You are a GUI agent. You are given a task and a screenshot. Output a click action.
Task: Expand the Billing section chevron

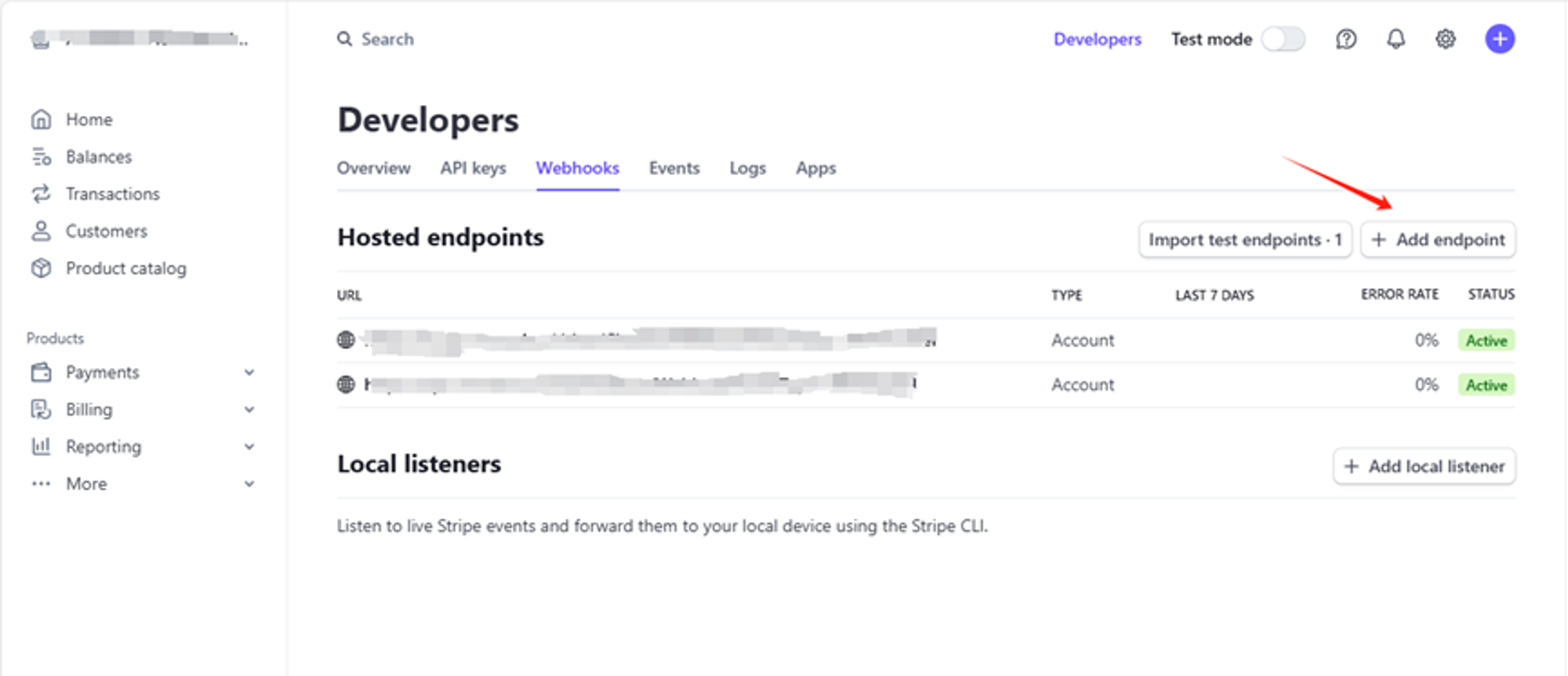tap(249, 409)
